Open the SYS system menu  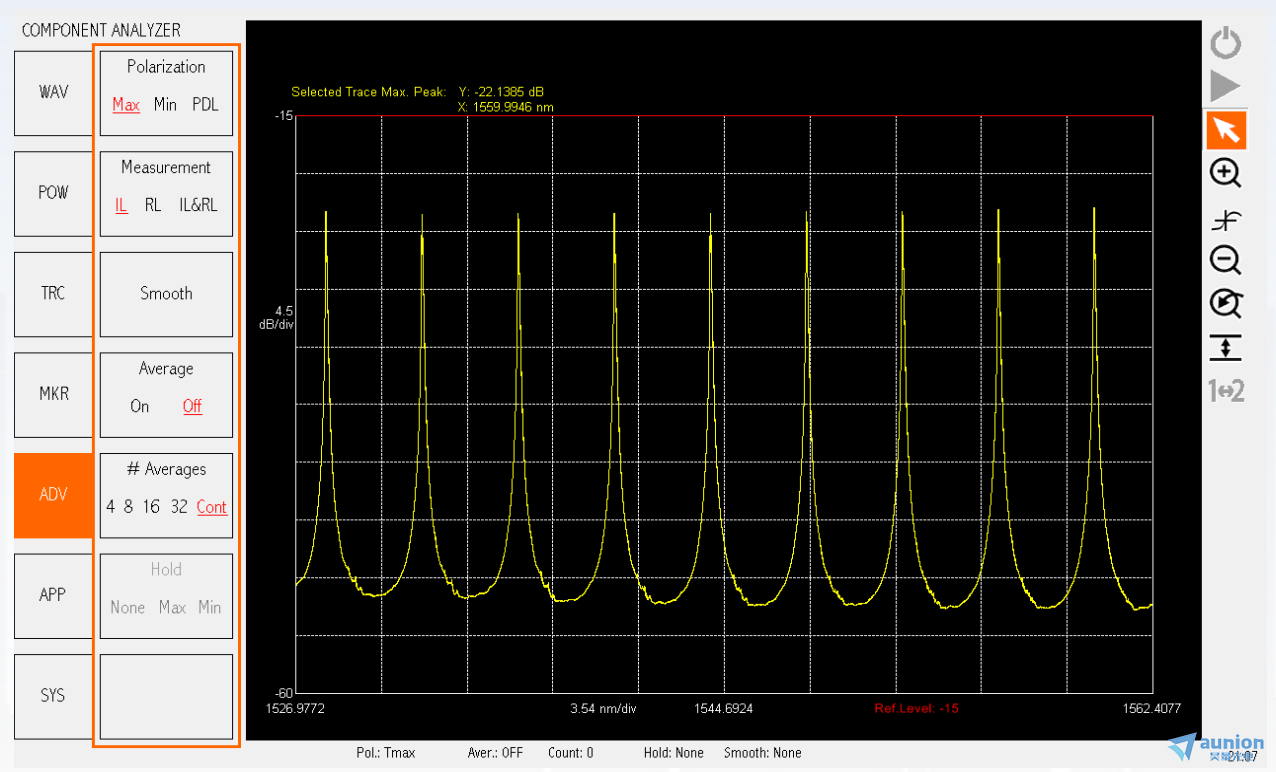(54, 695)
